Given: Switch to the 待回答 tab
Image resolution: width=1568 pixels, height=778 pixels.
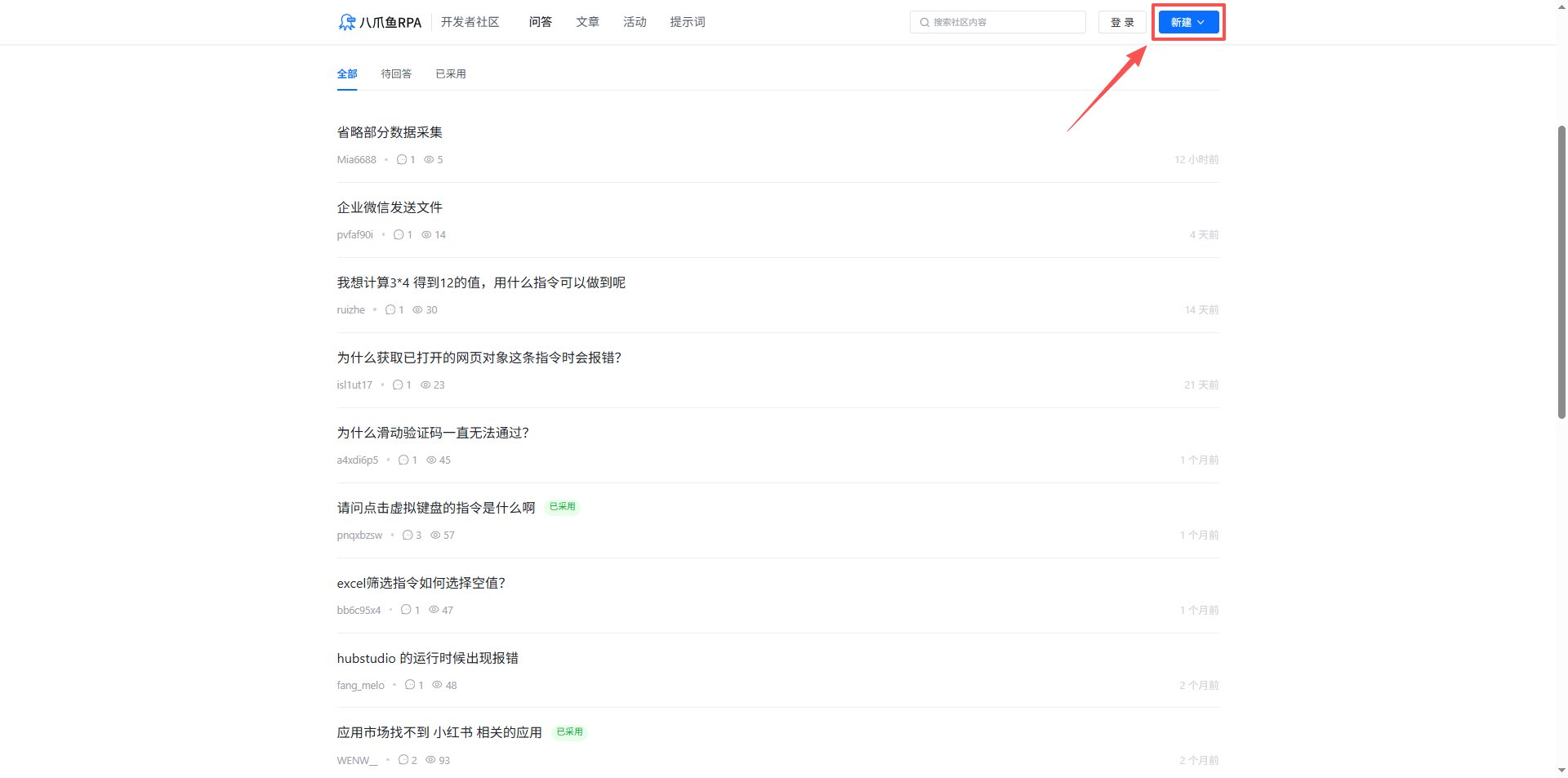Looking at the screenshot, I should click(396, 73).
